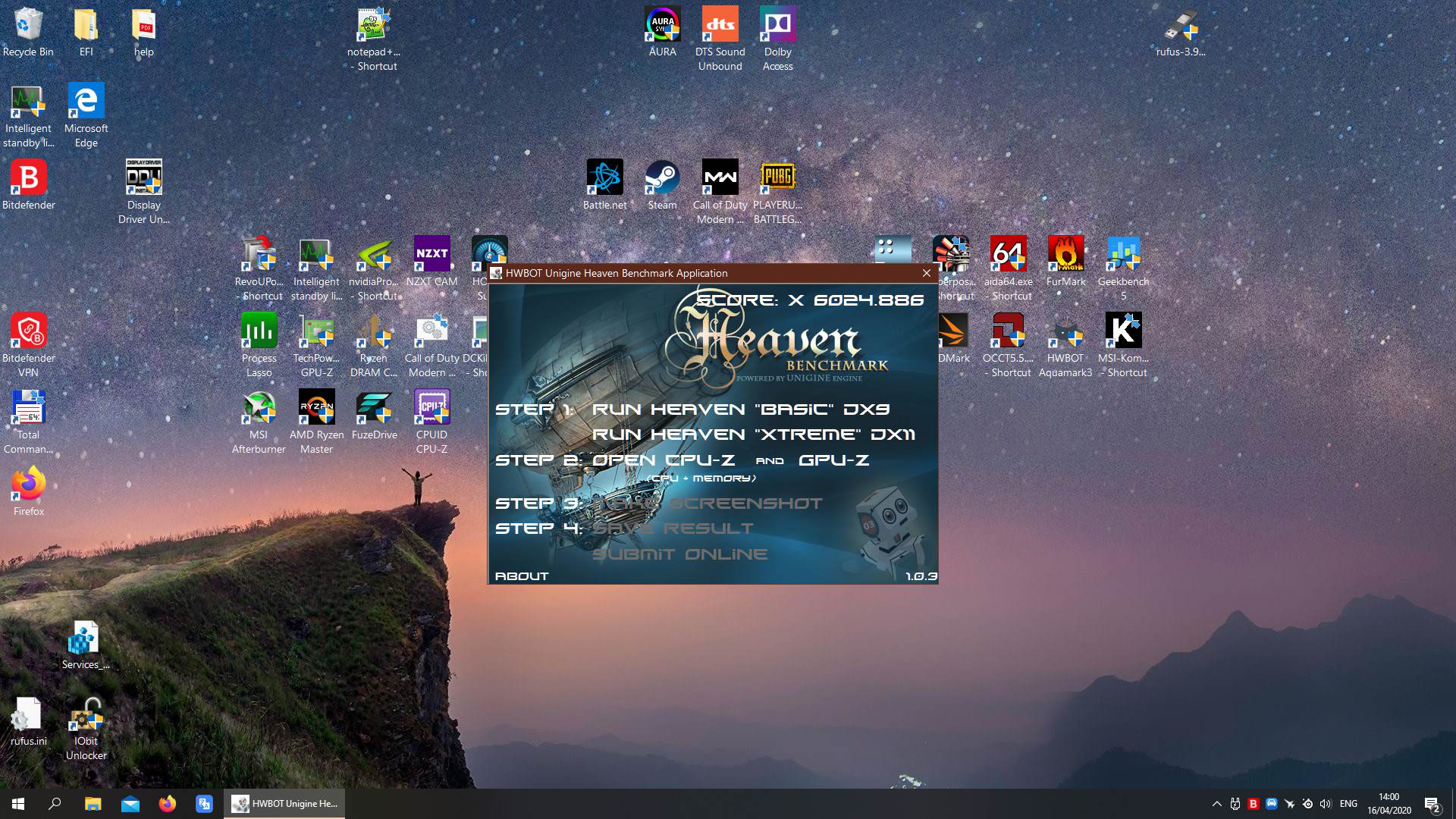Open the Mail app on taskbar
Viewport: 1456px width, 819px height.
pos(130,804)
